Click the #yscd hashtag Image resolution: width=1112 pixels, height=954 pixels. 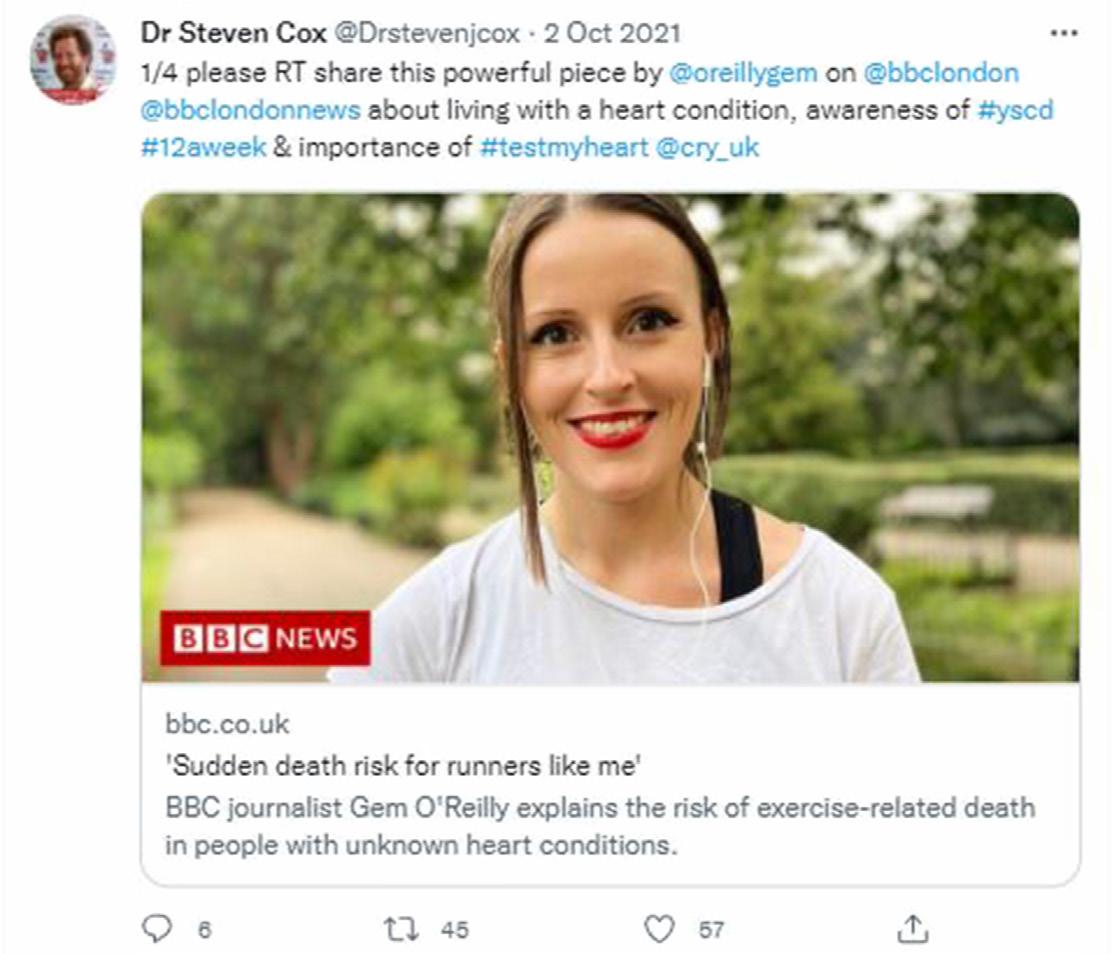click(1015, 110)
